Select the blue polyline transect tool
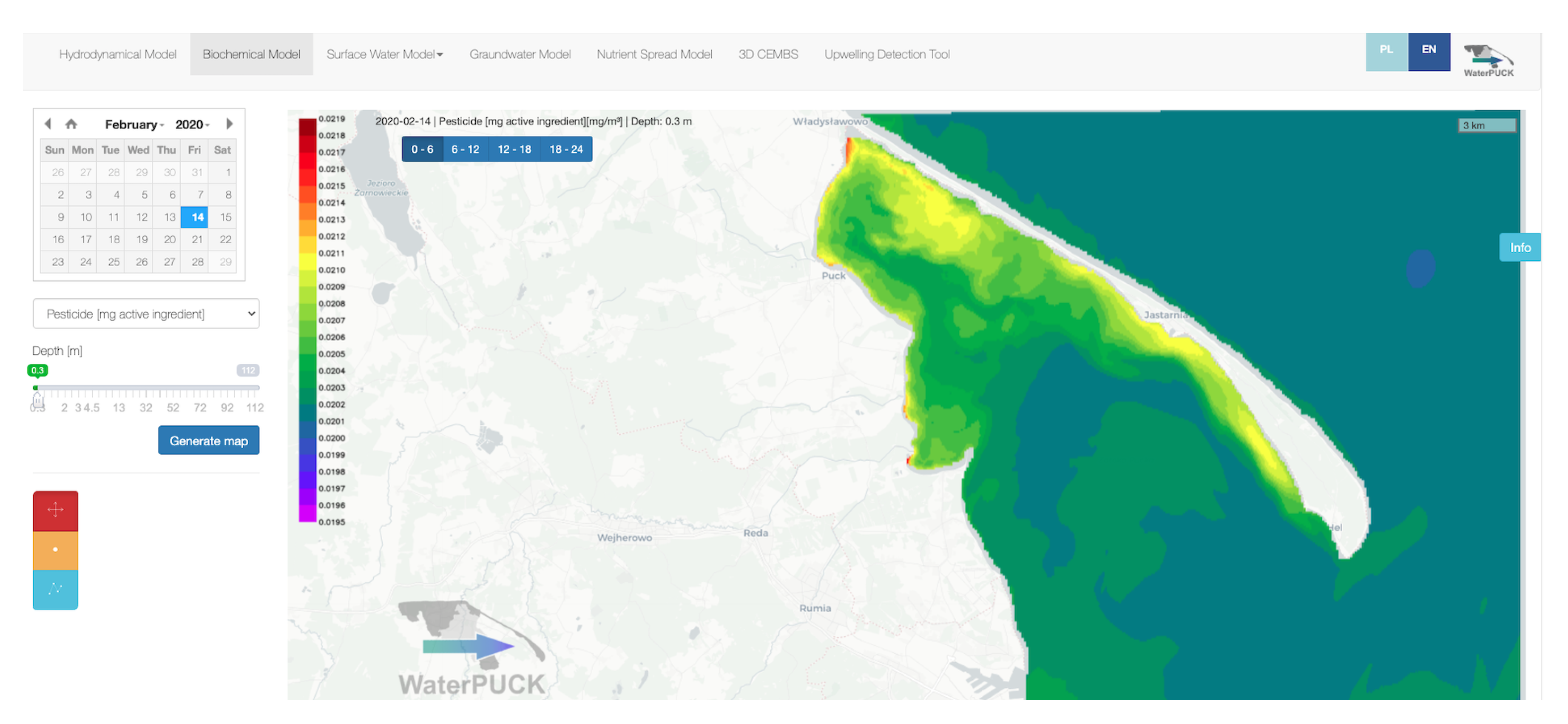This screenshot has height=724, width=1568. 55,589
